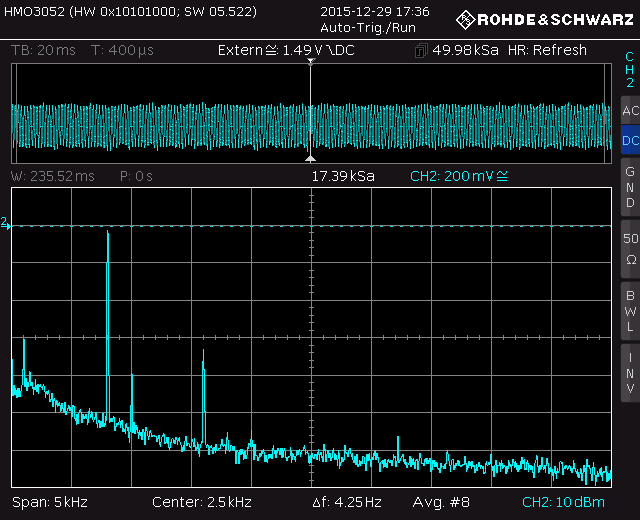Click the Avg. #8 averaging readout
The image size is (640, 520).
click(438, 502)
